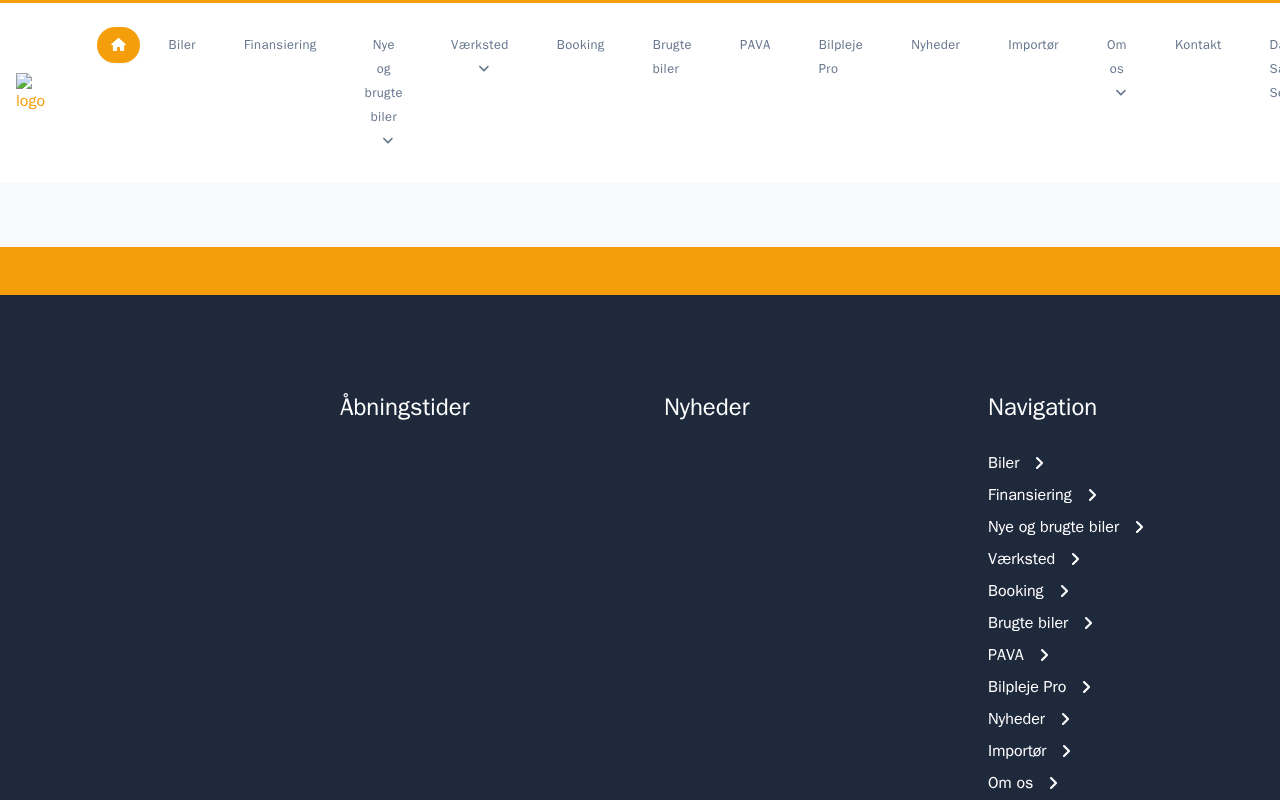This screenshot has width=1280, height=800.
Task: Click the arrow icon beside footer Værksted
Action: tap(1075, 559)
